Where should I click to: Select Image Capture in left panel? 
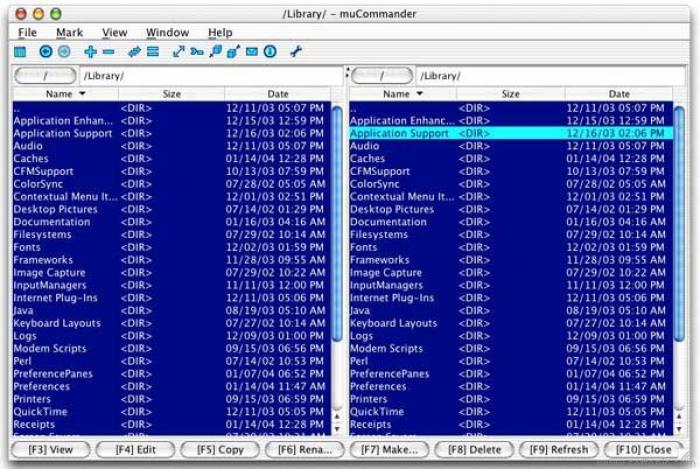point(172,273)
